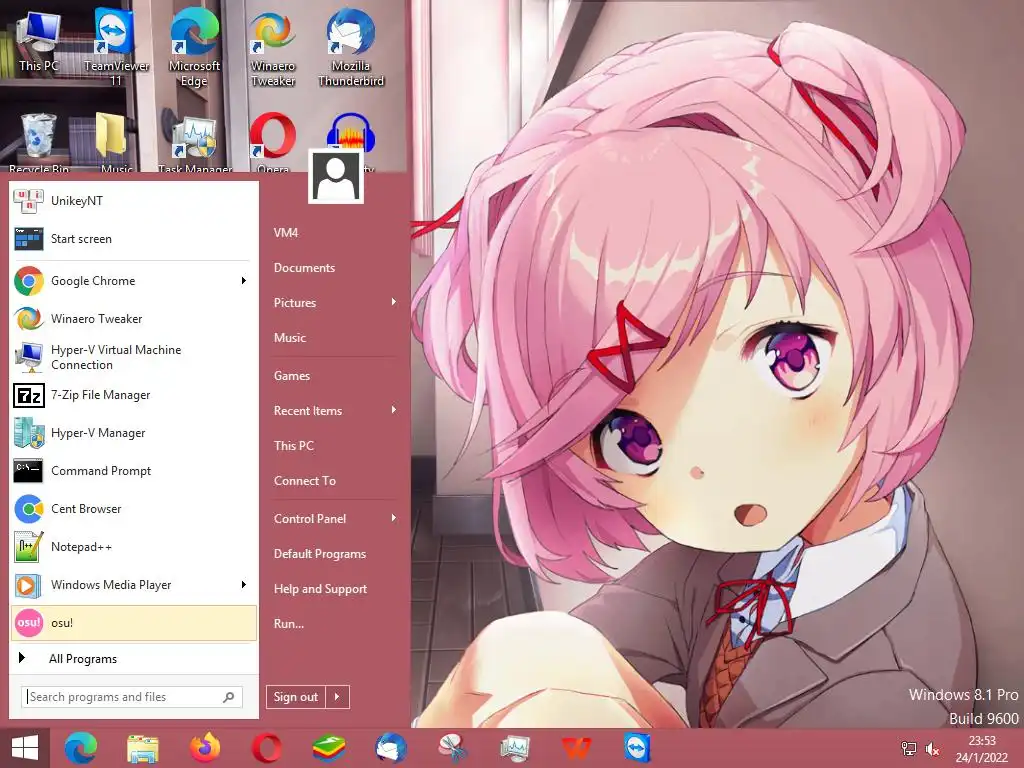Image resolution: width=1024 pixels, height=768 pixels.
Task: Expand Control Panel submenu arrow
Action: tap(394, 518)
